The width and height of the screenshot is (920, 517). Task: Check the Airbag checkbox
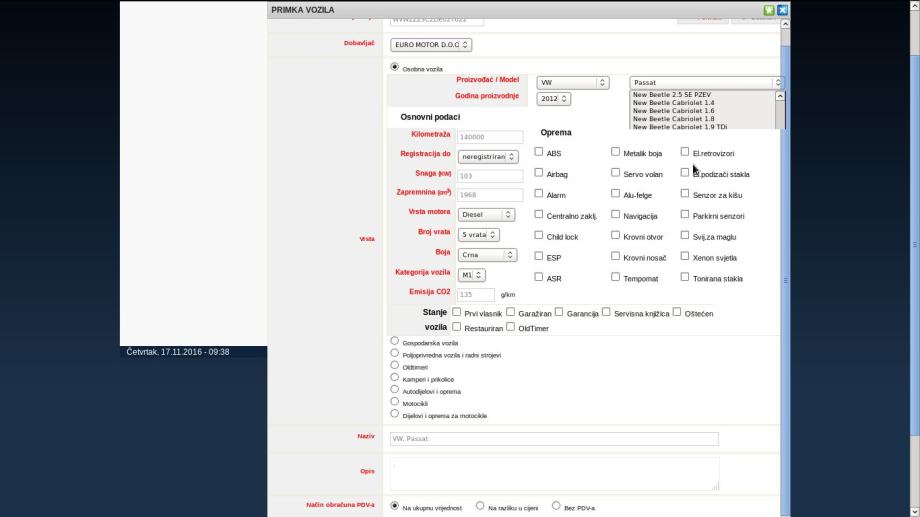[x=539, y=173]
